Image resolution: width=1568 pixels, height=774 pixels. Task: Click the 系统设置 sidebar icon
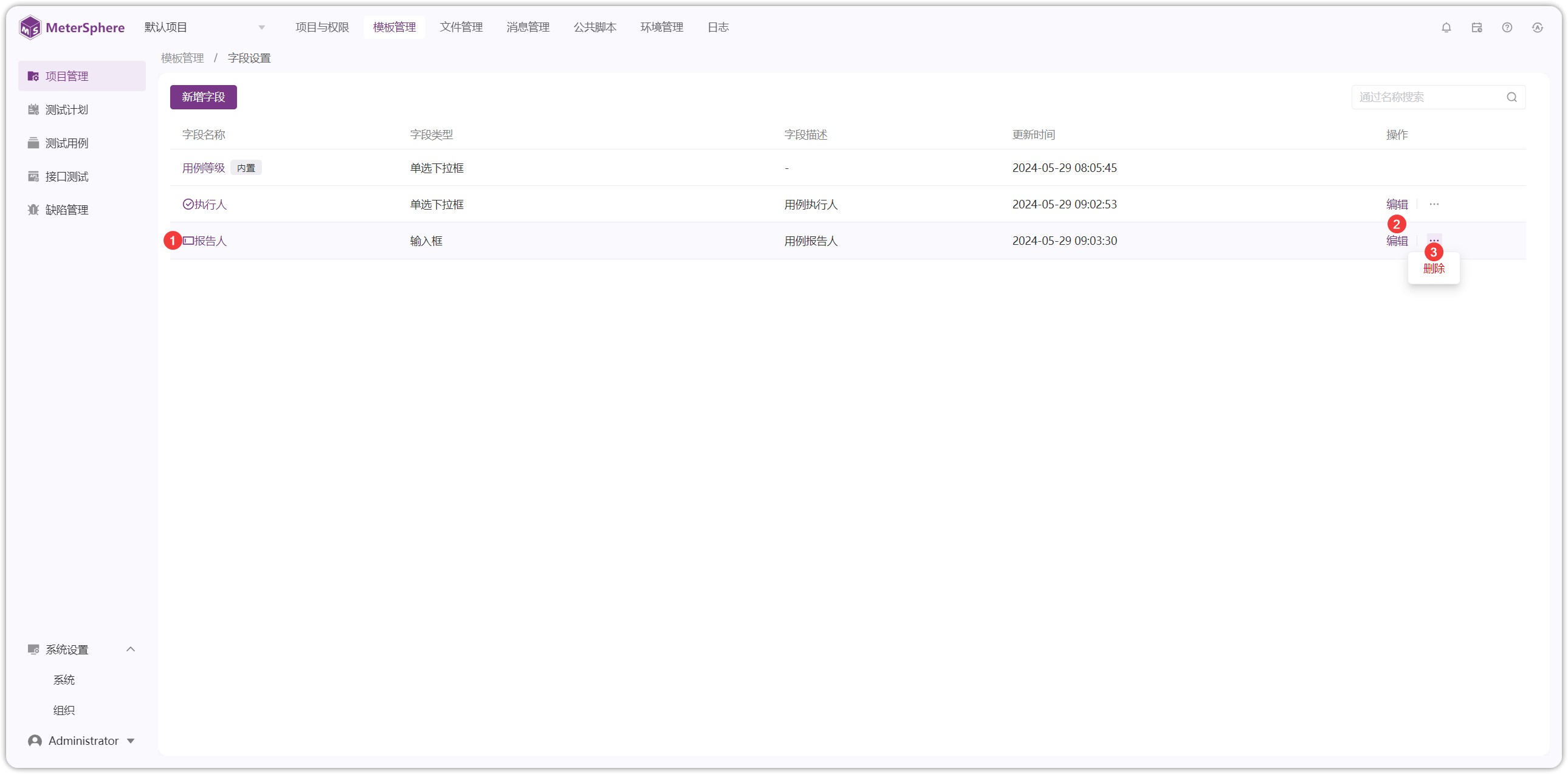[33, 649]
